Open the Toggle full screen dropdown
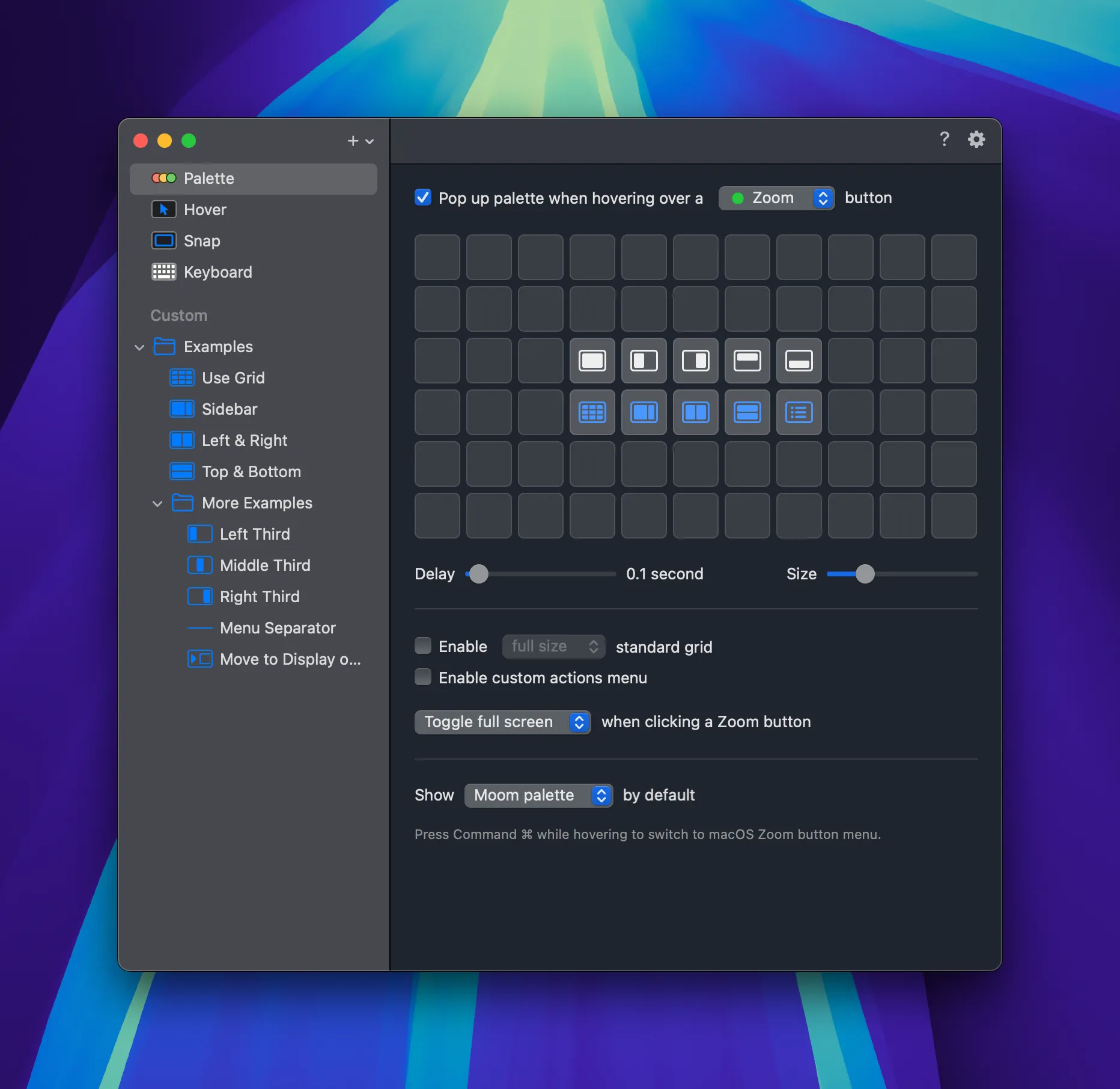The width and height of the screenshot is (1120, 1089). 502,722
